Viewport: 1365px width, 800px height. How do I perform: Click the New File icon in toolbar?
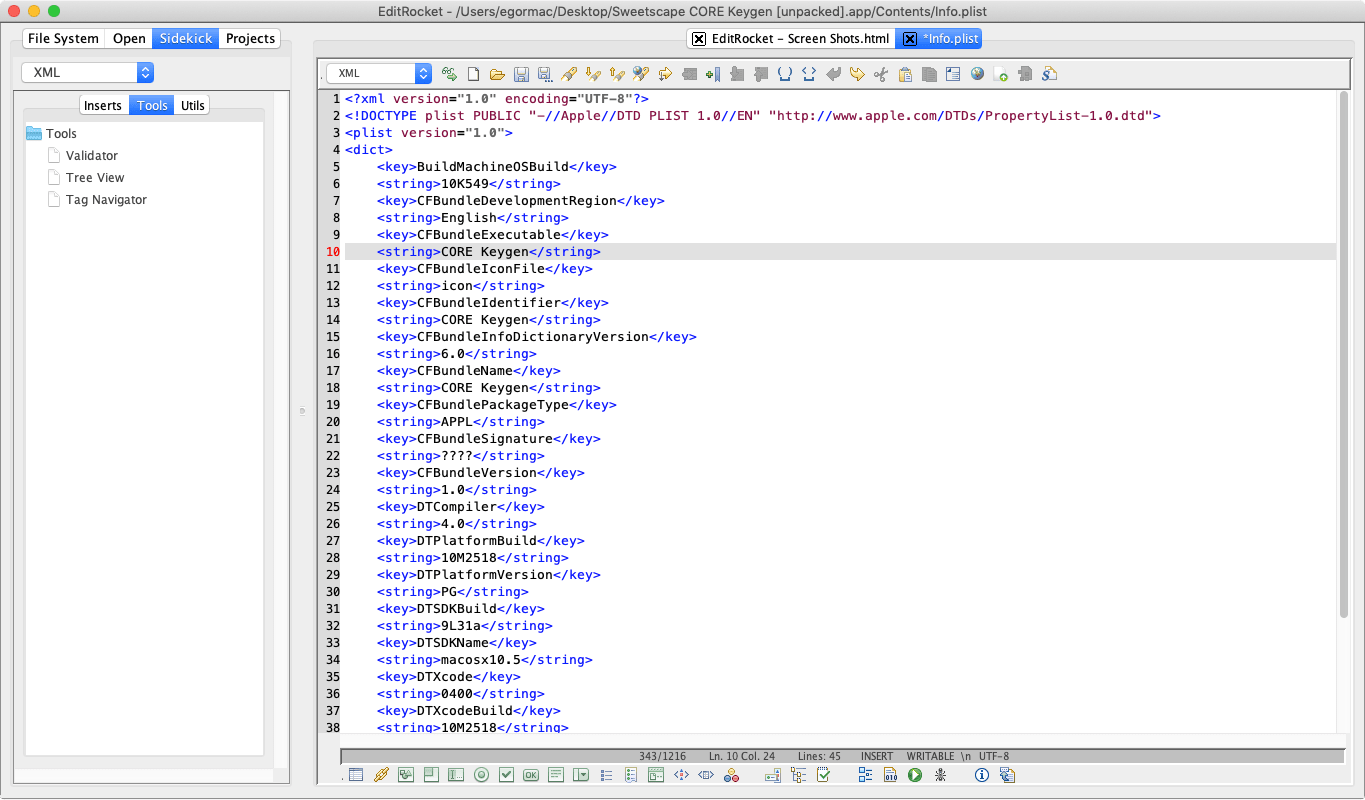[474, 74]
